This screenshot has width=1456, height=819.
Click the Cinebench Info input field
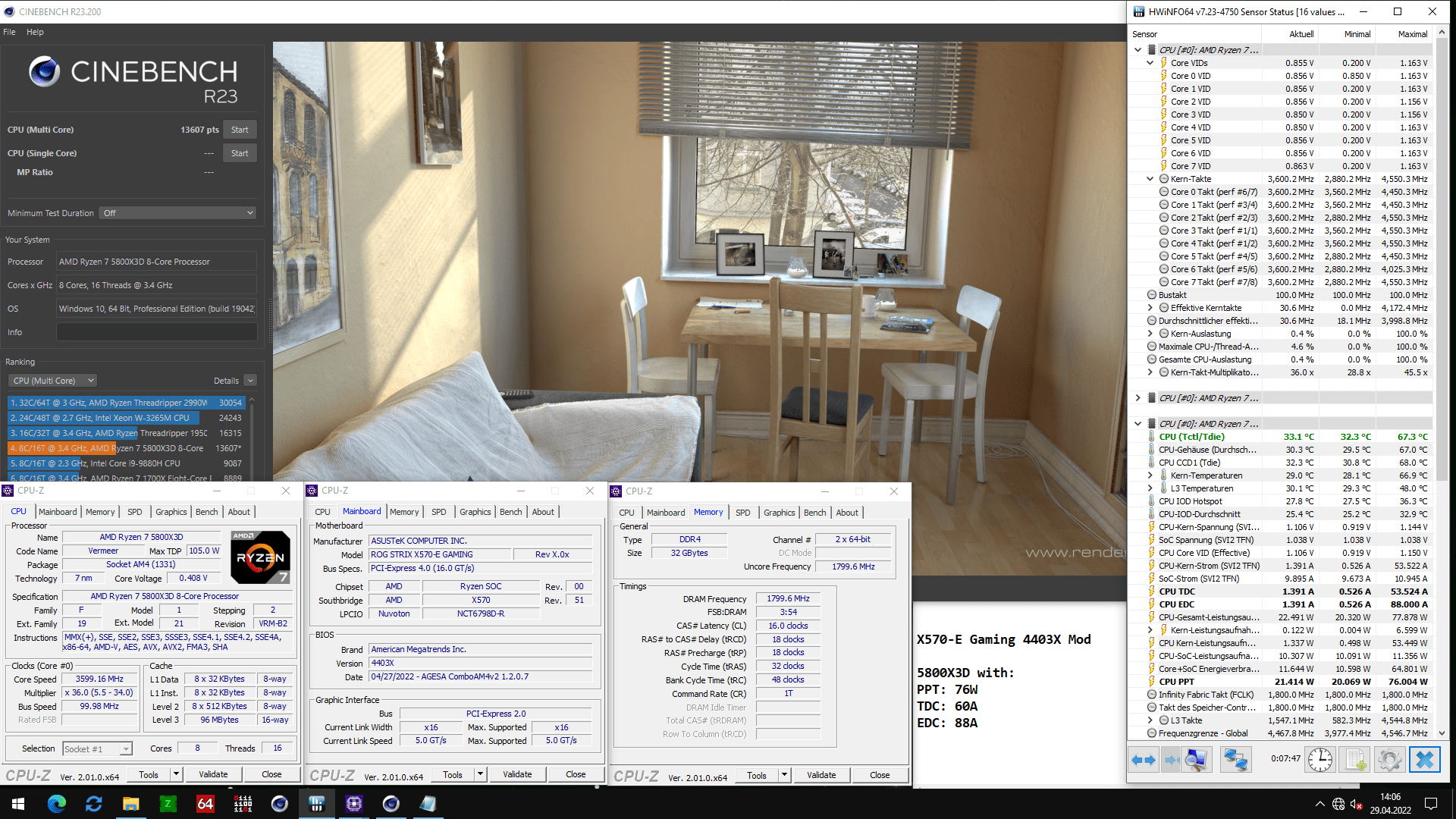pyautogui.click(x=156, y=332)
